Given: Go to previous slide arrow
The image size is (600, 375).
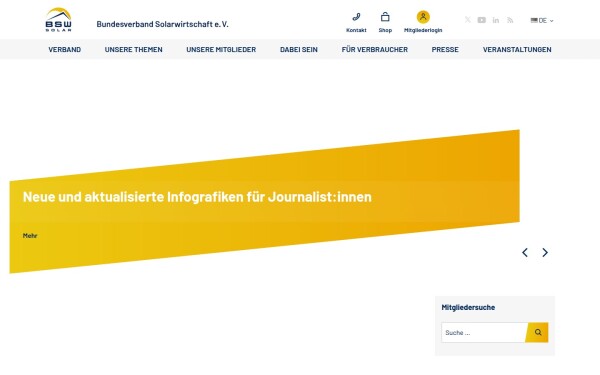Looking at the screenshot, I should click(x=525, y=253).
